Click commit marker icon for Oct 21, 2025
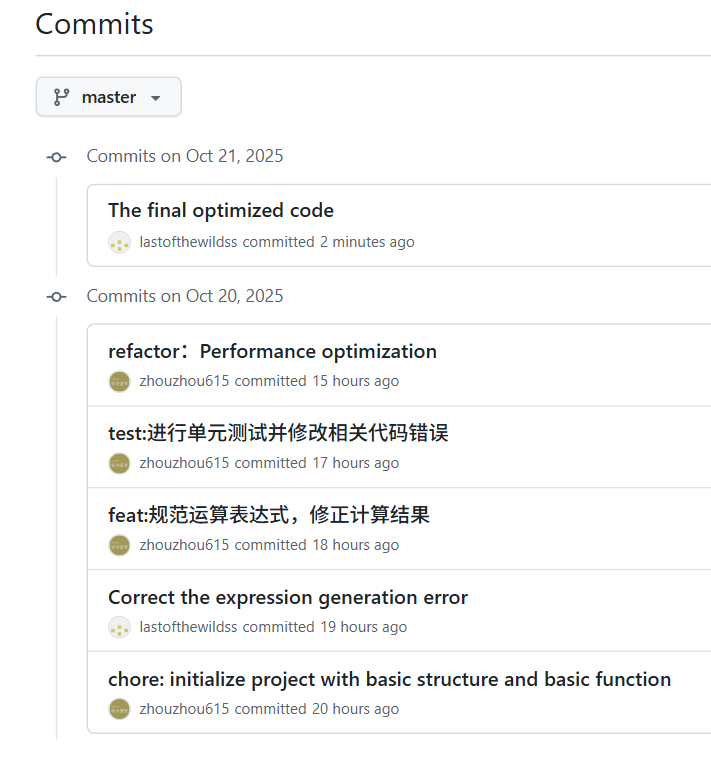The image size is (711, 763). click(57, 157)
